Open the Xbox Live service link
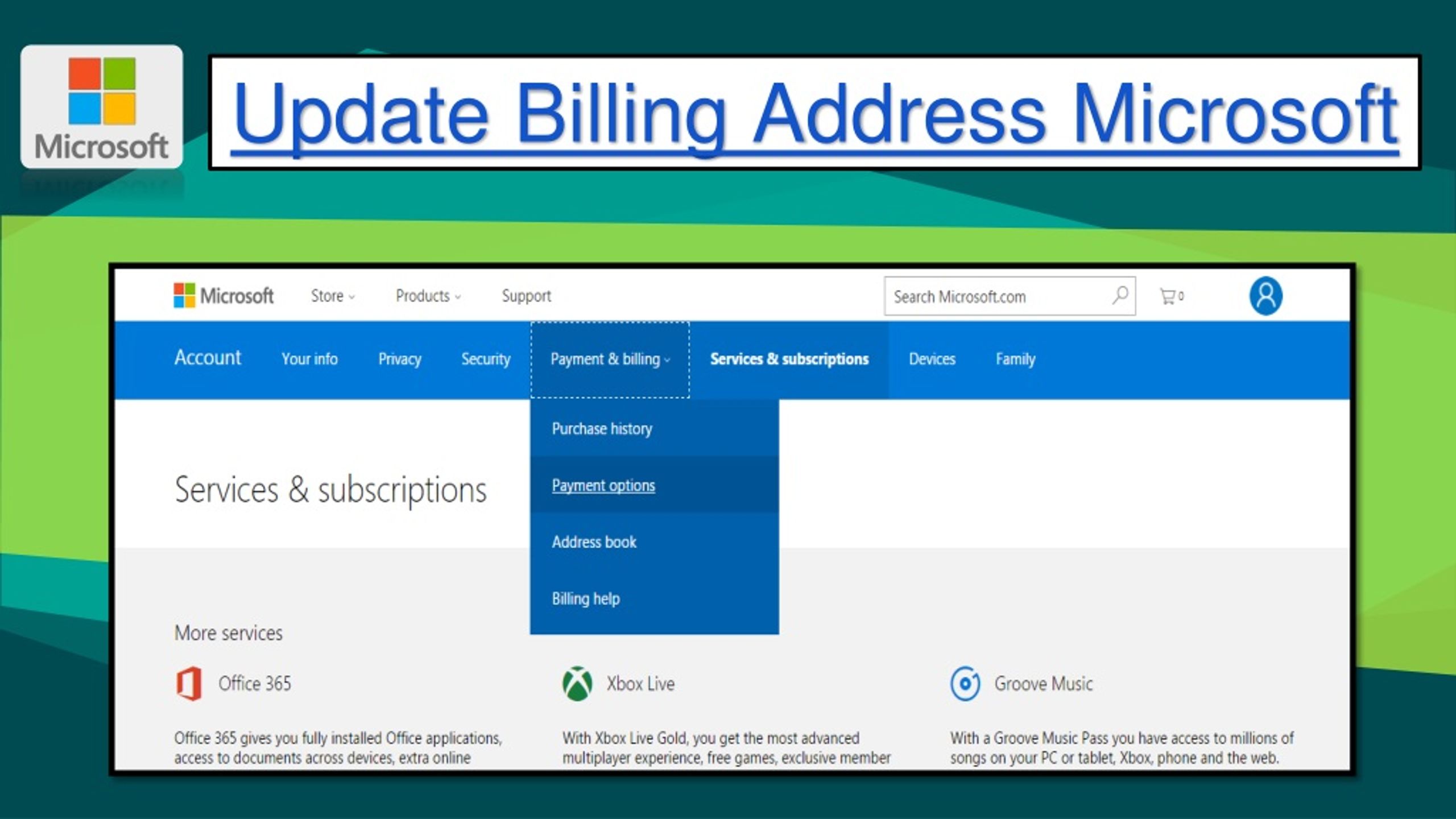Screen dimensions: 1456x819 pyautogui.click(x=640, y=684)
